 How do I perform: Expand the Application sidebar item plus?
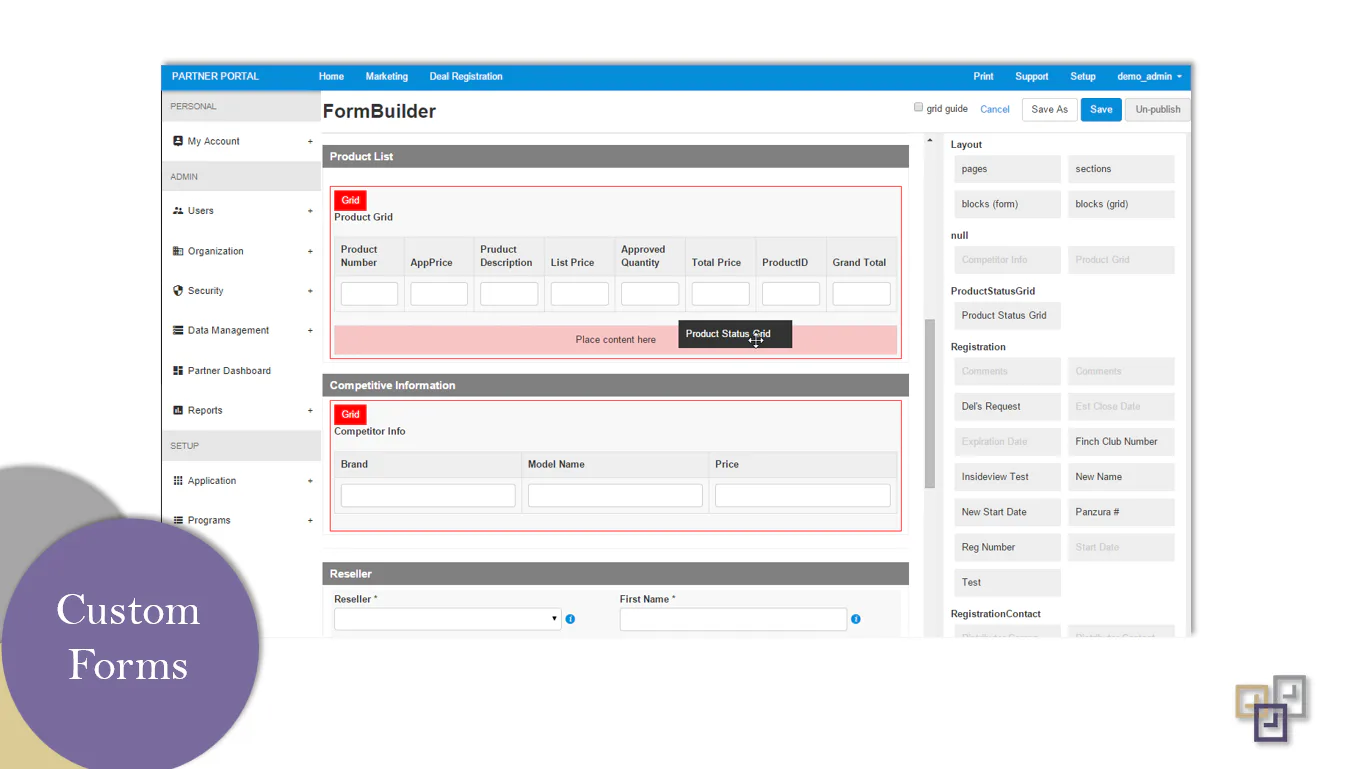pyautogui.click(x=310, y=481)
